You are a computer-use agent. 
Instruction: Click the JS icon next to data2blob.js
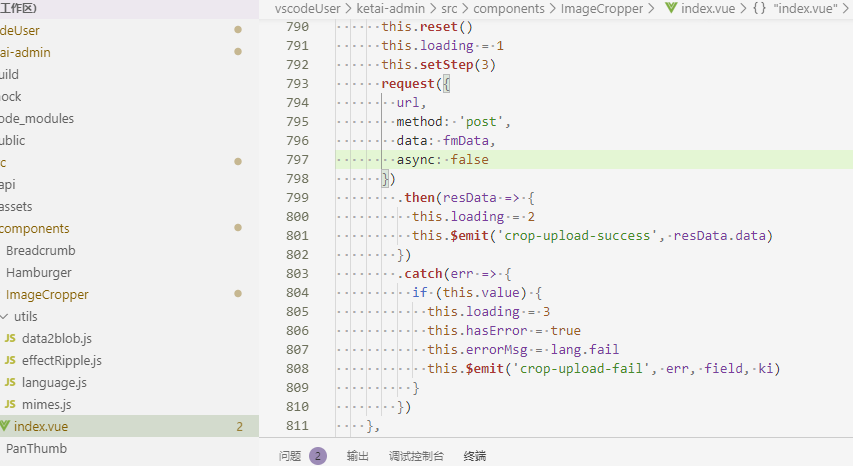pyautogui.click(x=10, y=338)
